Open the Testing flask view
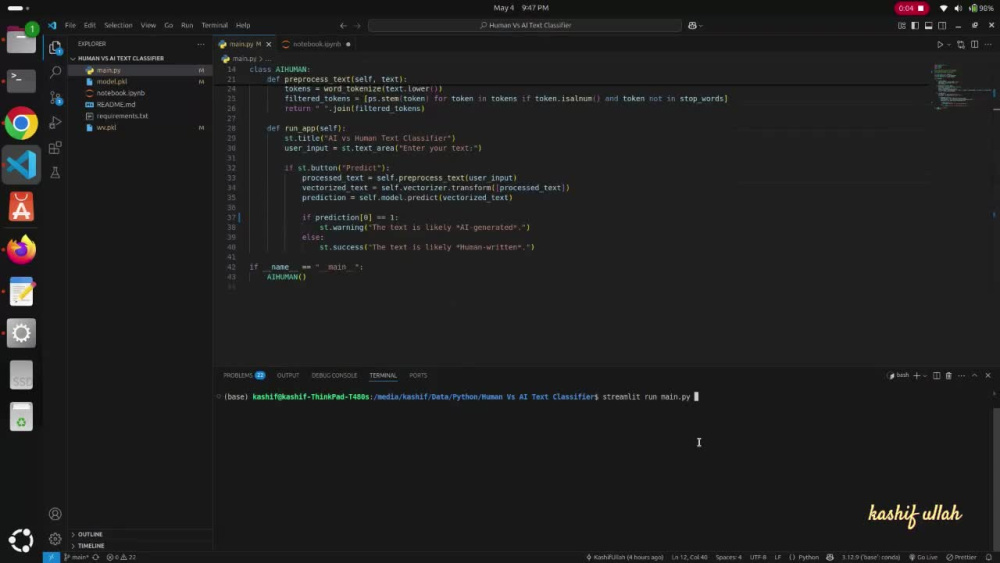This screenshot has height=563, width=1000. (x=55, y=173)
